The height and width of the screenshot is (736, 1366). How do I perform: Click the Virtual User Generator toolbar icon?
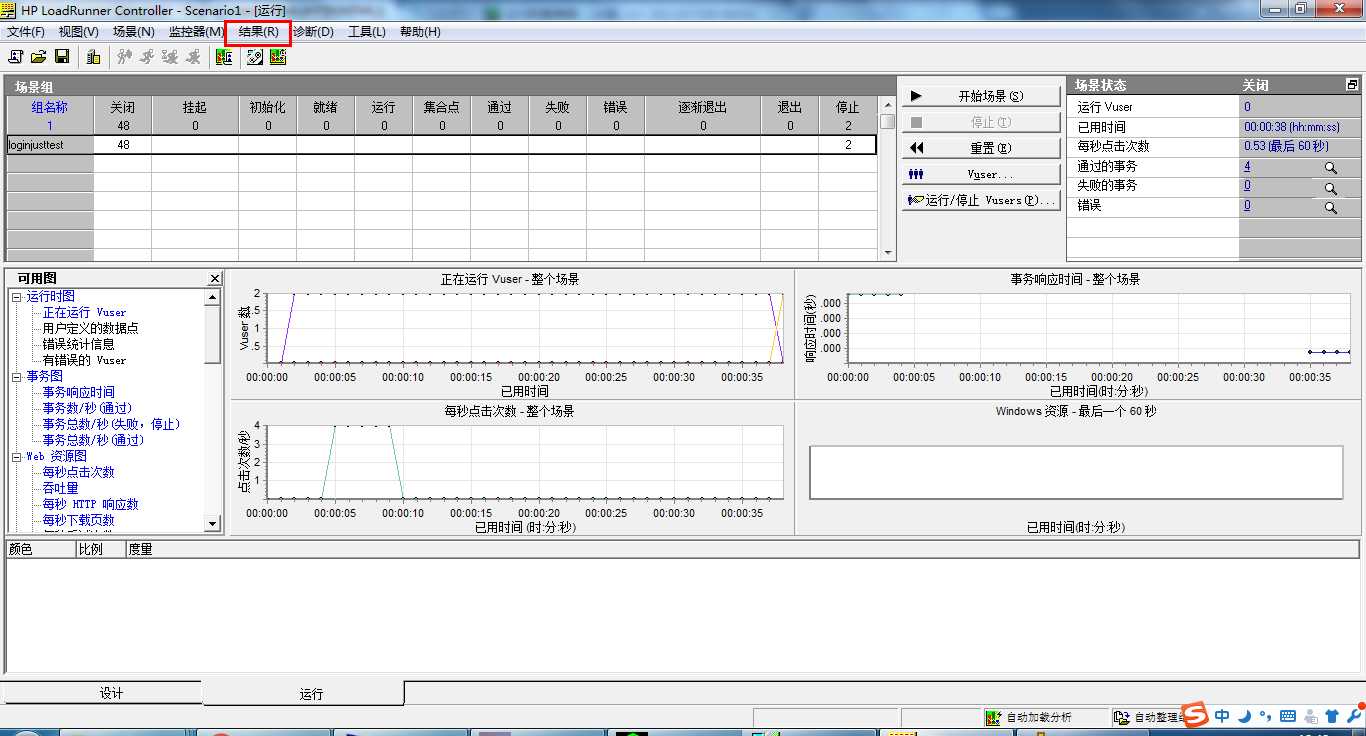(255, 57)
